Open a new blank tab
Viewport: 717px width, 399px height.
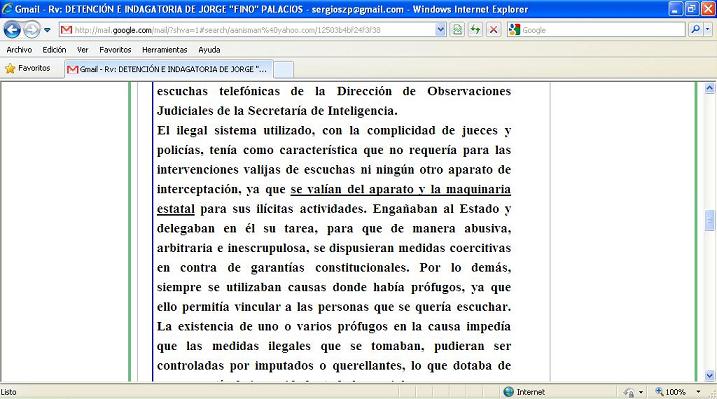(x=284, y=70)
